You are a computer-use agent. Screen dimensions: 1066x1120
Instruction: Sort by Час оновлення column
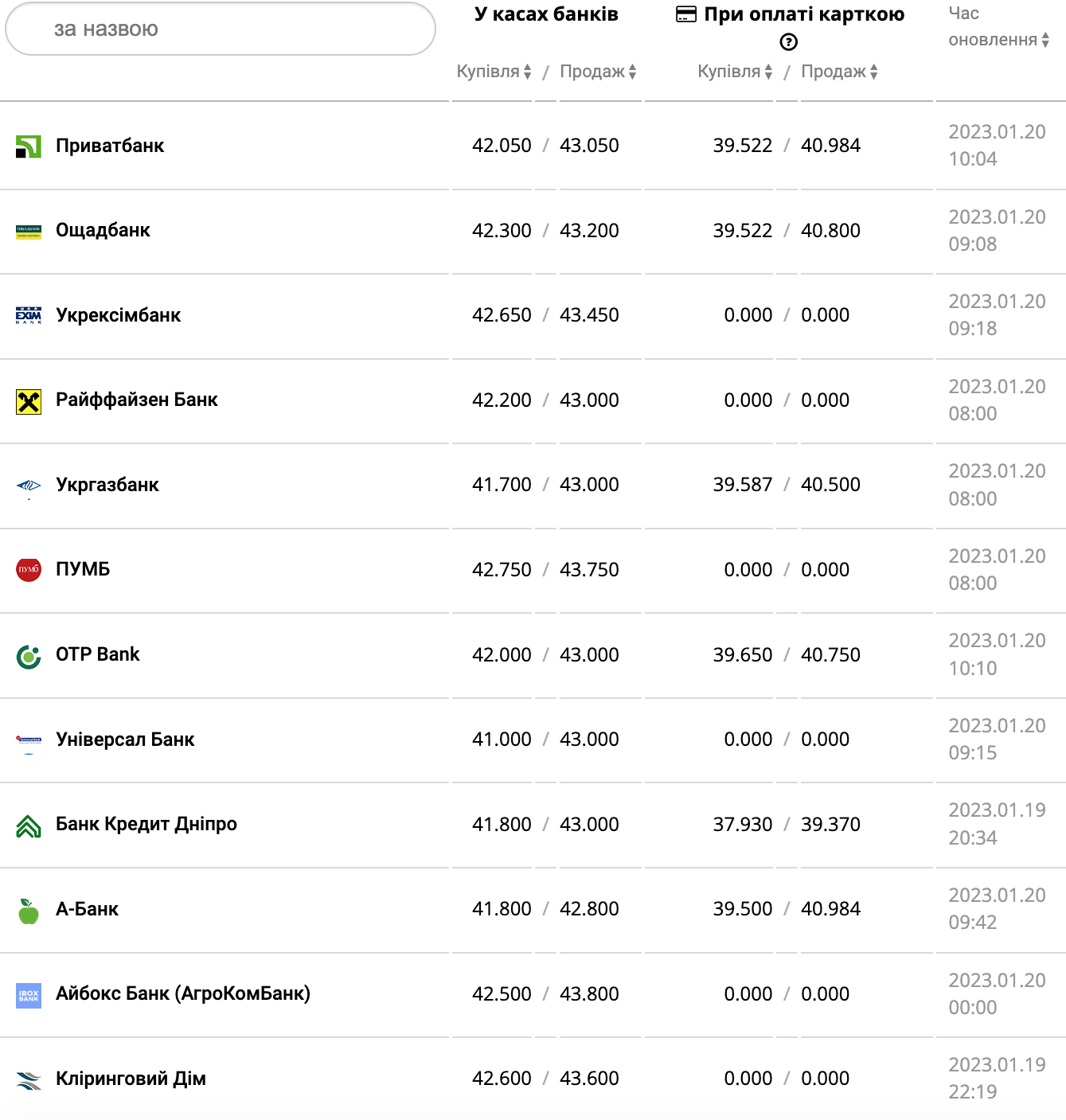998,40
